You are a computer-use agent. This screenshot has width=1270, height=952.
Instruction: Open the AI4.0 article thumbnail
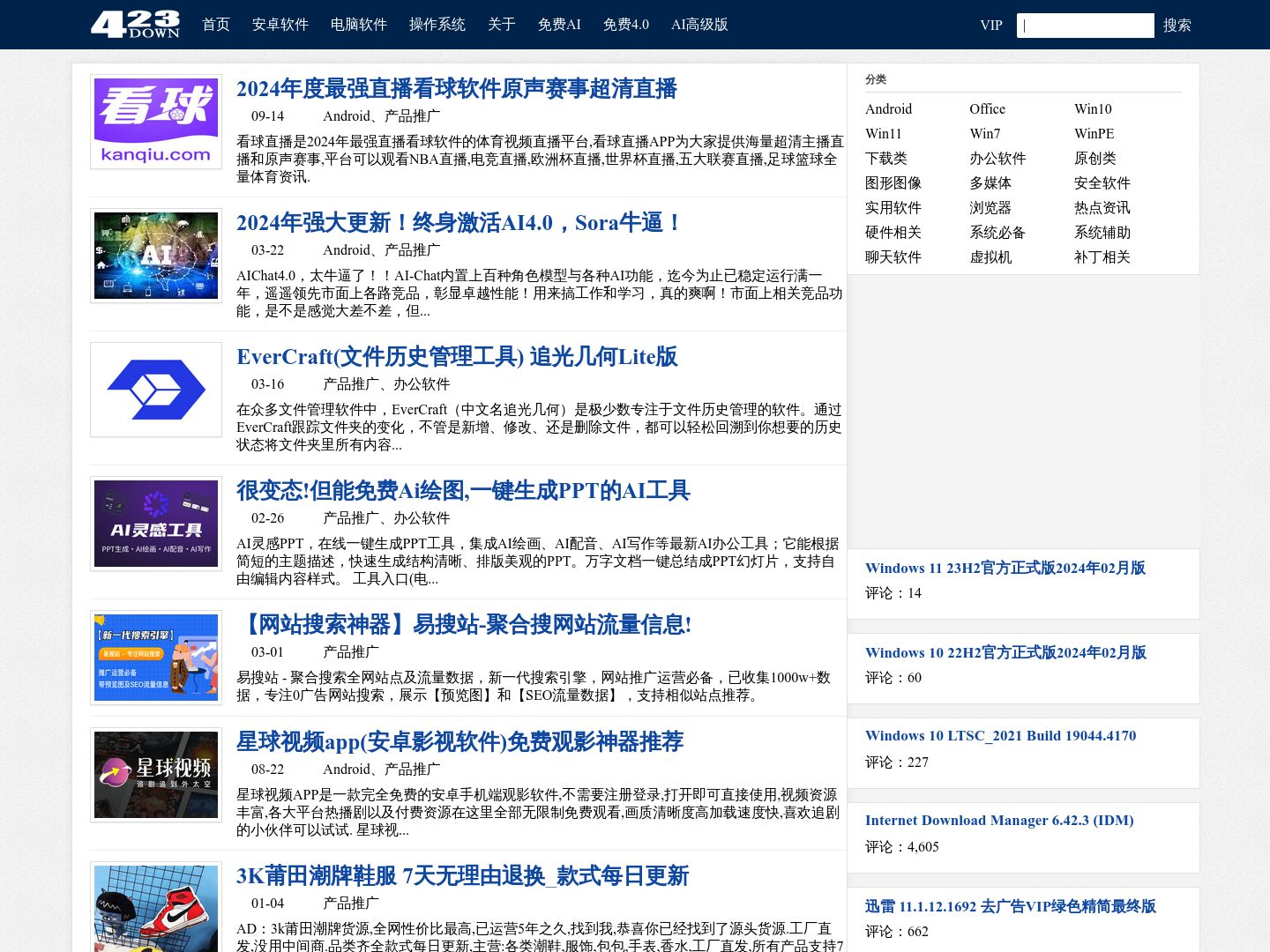(x=156, y=256)
